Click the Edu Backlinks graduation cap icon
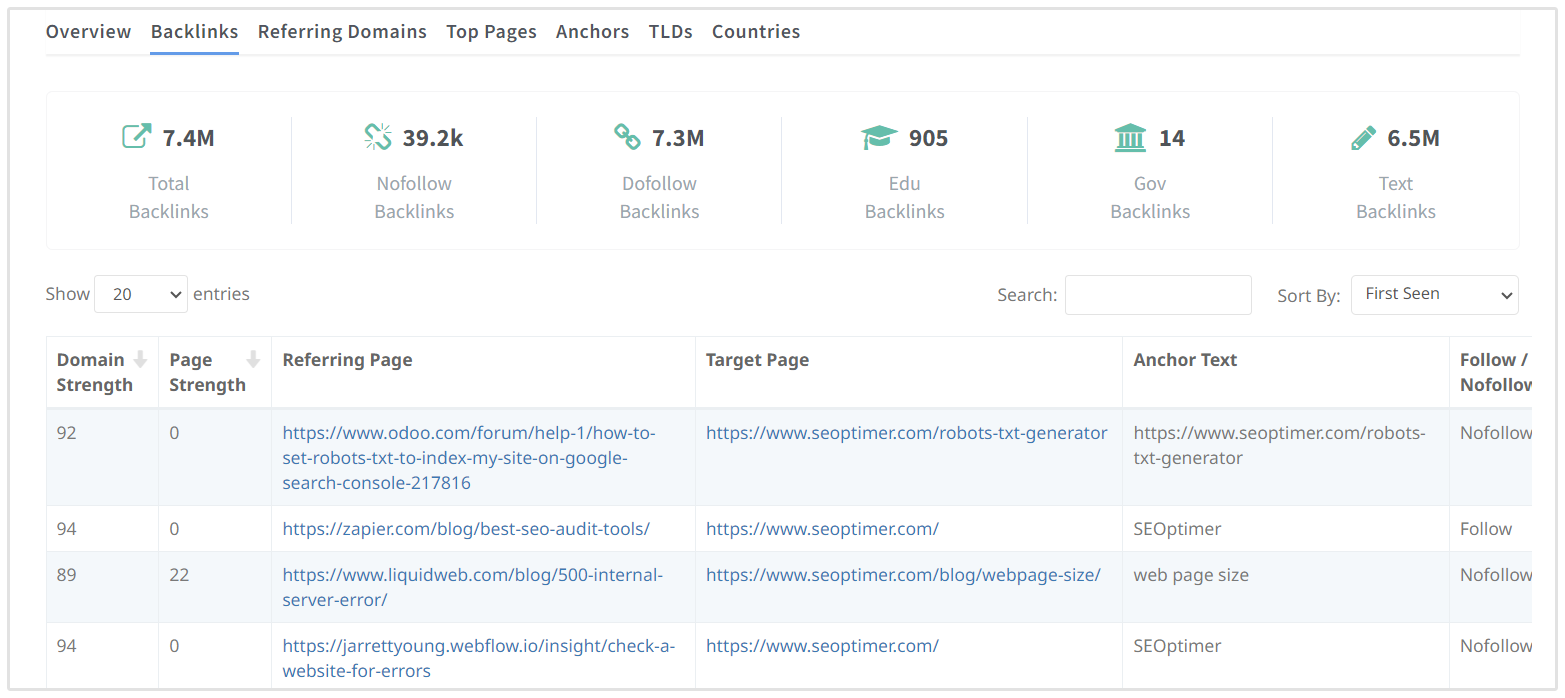 coord(879,137)
